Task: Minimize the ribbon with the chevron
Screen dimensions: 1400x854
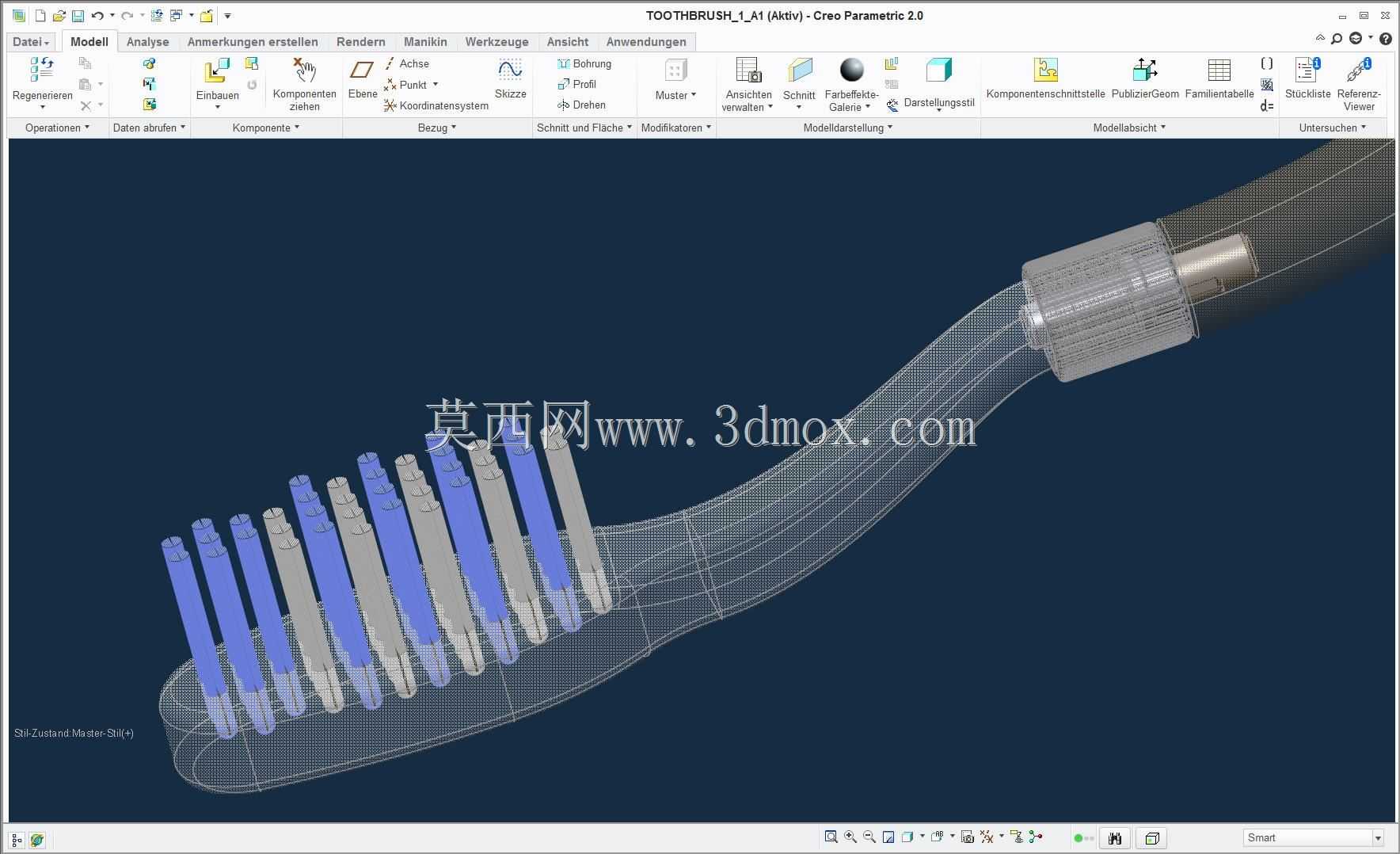Action: tap(1320, 37)
